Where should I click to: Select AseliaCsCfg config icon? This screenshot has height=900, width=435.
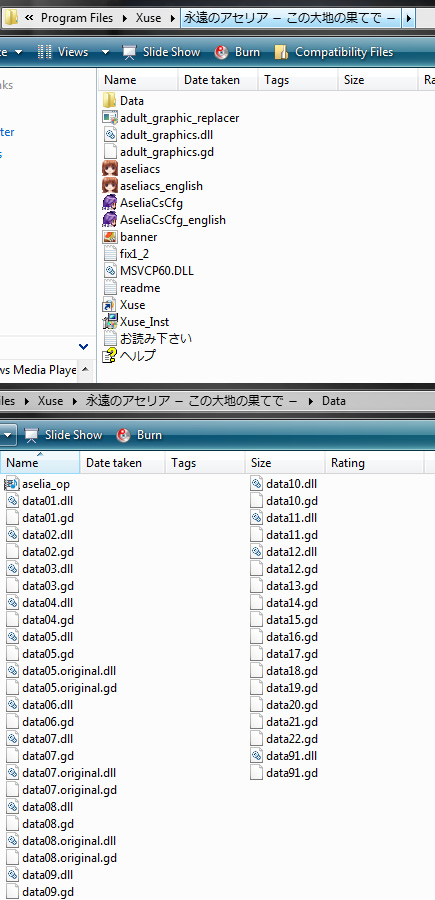click(110, 203)
